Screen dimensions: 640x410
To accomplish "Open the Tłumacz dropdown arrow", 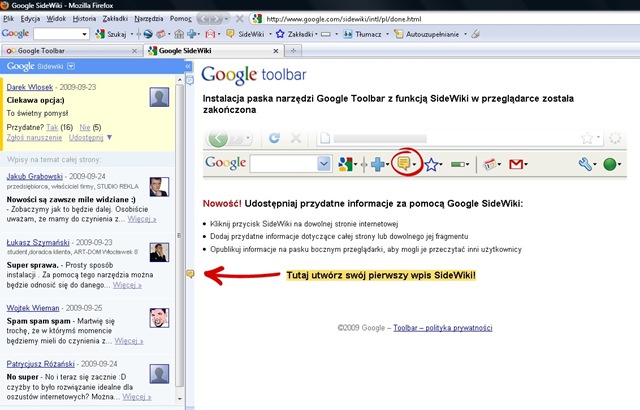I will coord(387,34).
